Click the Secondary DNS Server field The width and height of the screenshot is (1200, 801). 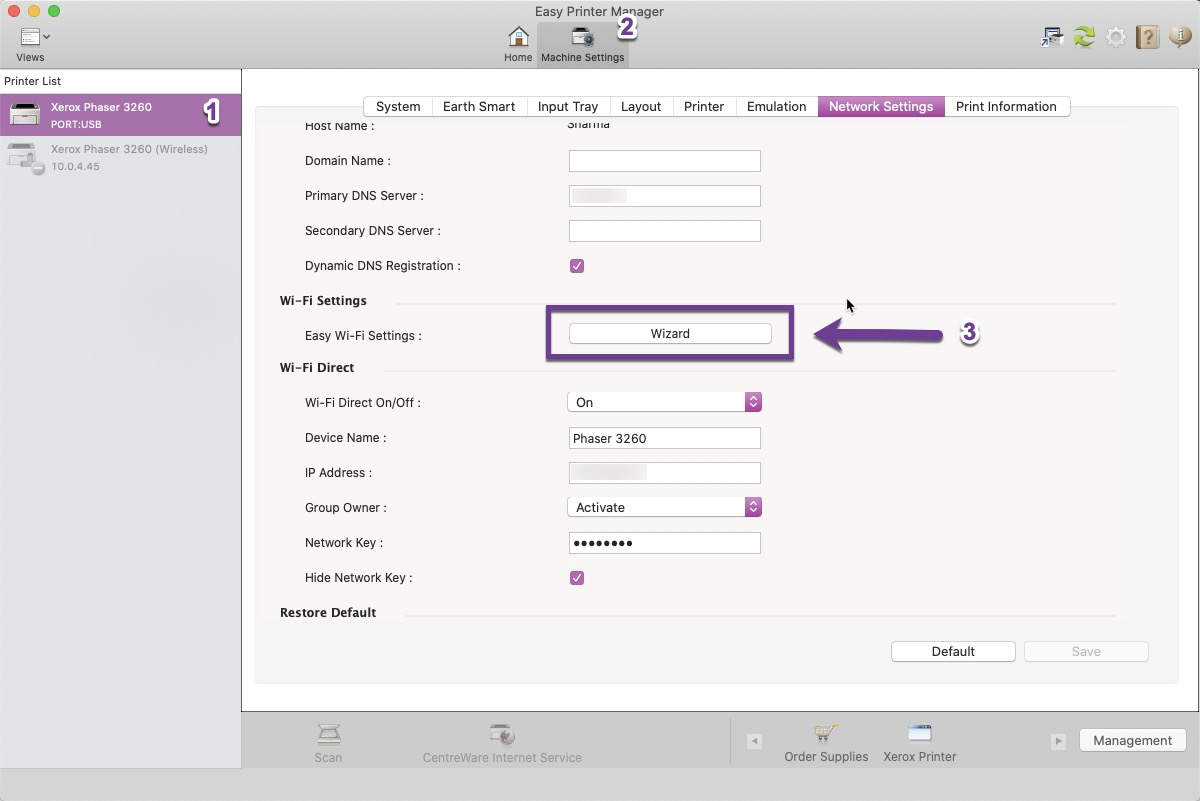(x=665, y=231)
